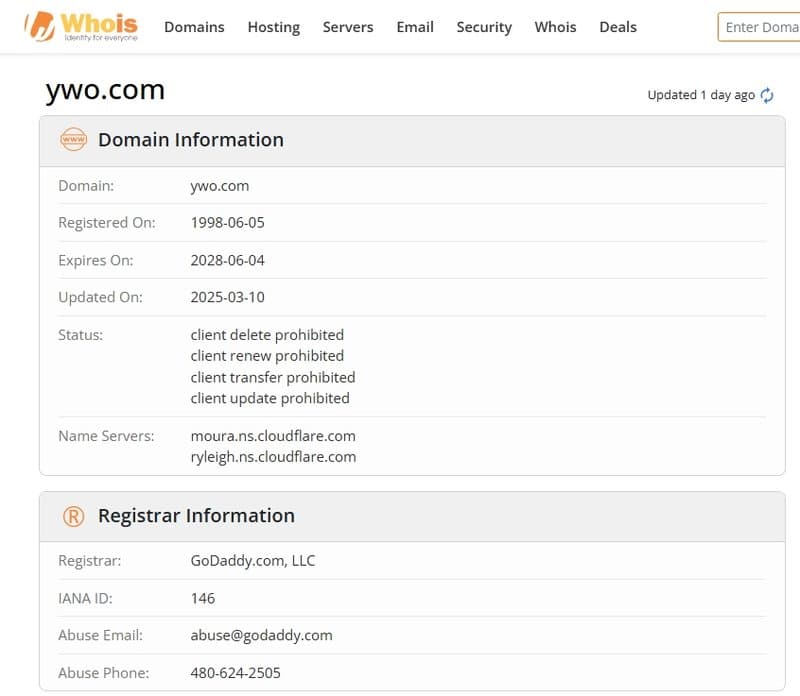Click the Abuse Email label
This screenshot has width=800, height=696.
[x=101, y=636]
